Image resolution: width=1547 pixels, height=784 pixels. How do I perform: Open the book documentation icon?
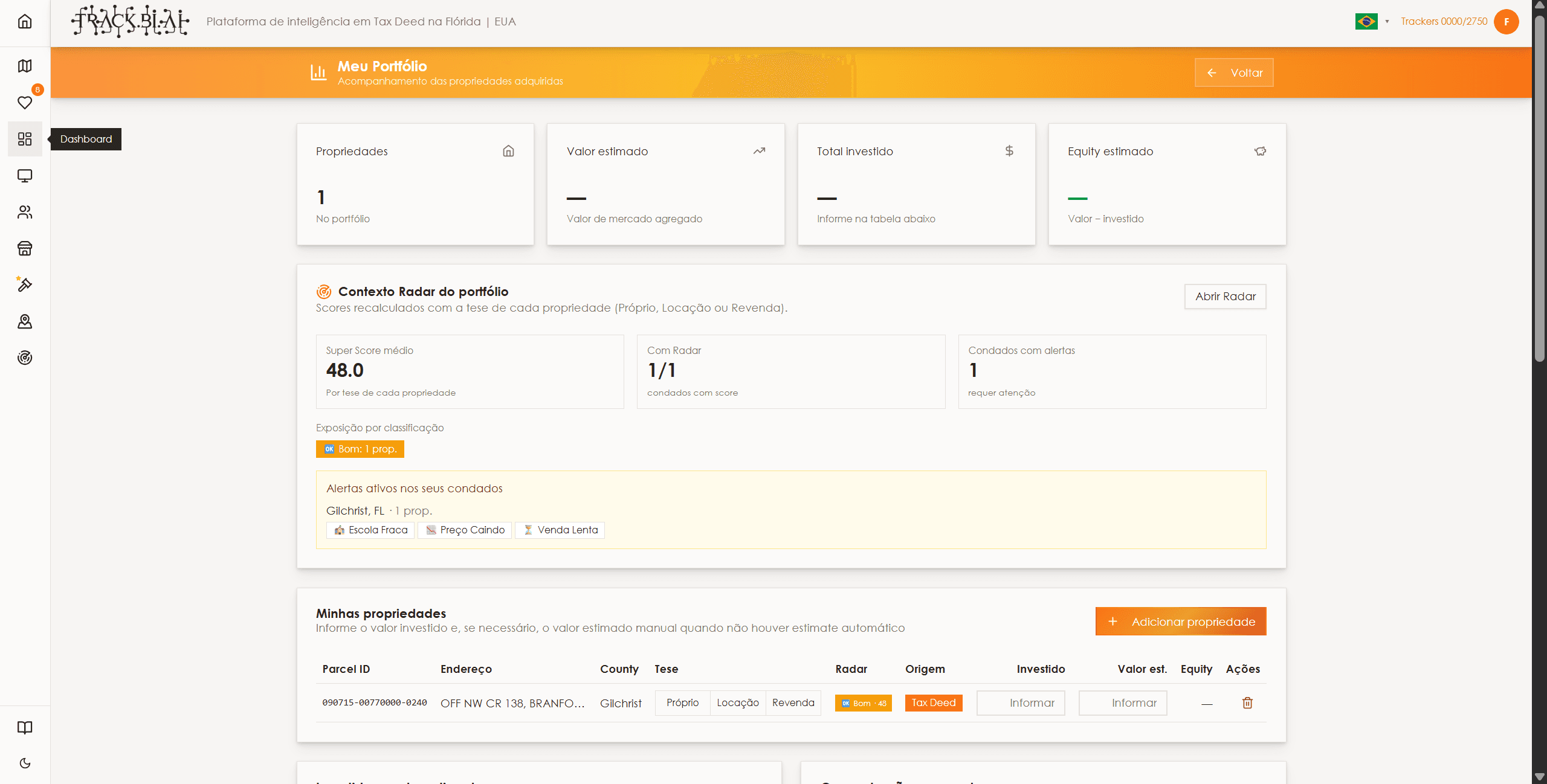pyautogui.click(x=25, y=727)
